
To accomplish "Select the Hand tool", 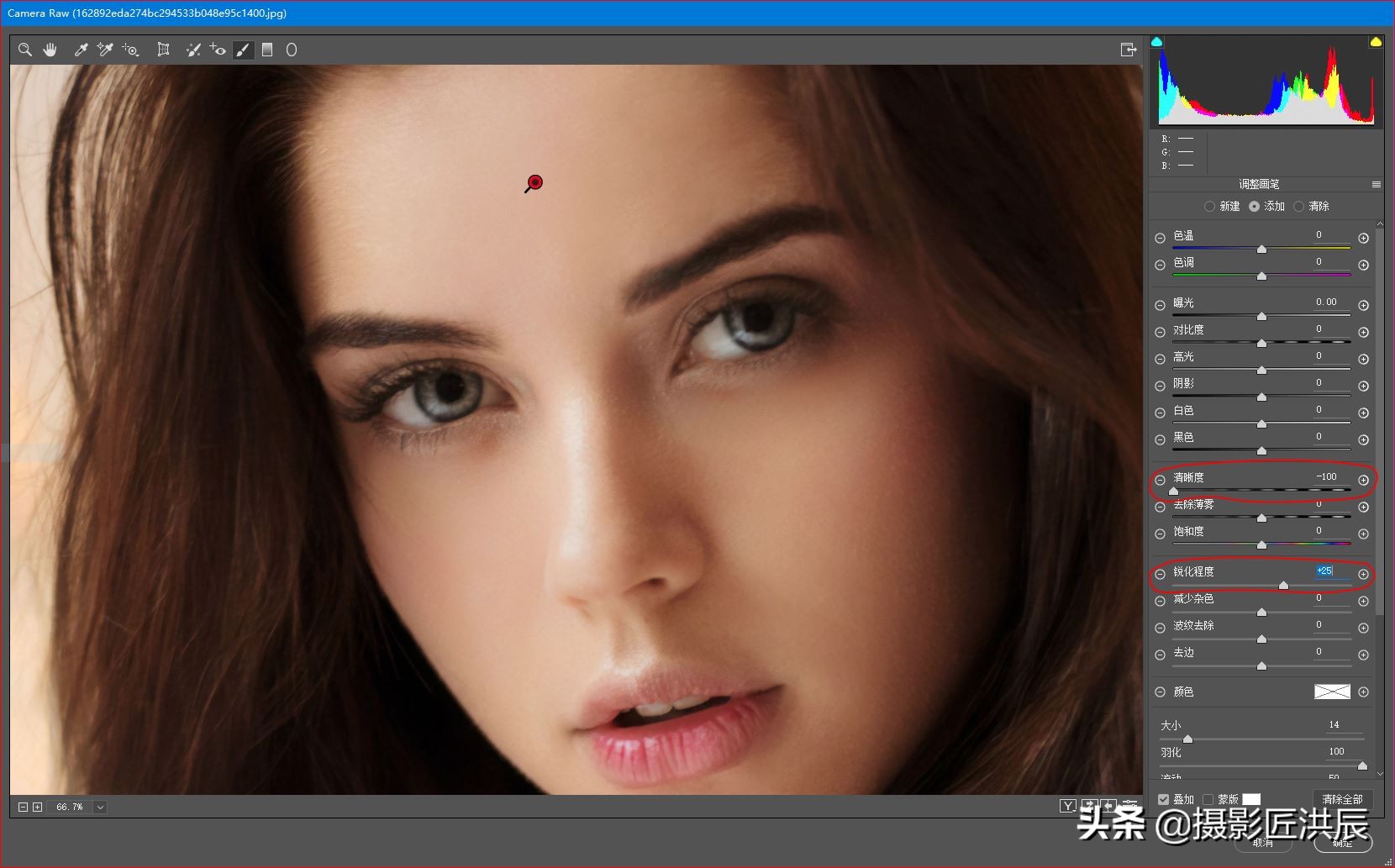I will [50, 50].
